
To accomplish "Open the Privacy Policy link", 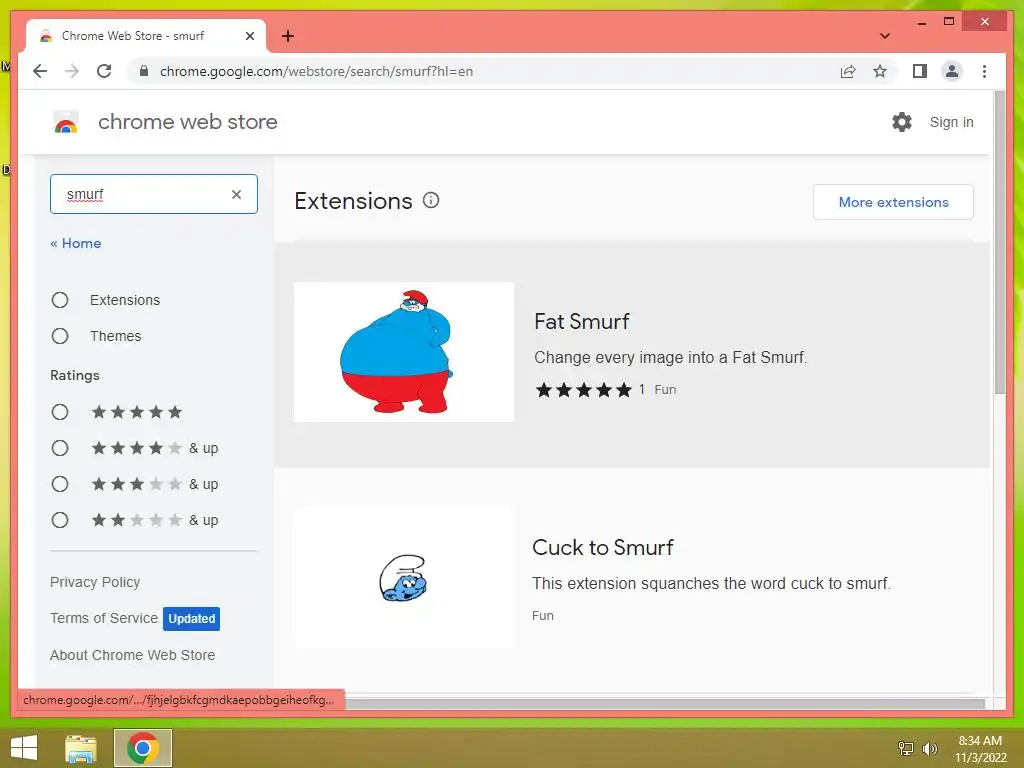I will (95, 582).
